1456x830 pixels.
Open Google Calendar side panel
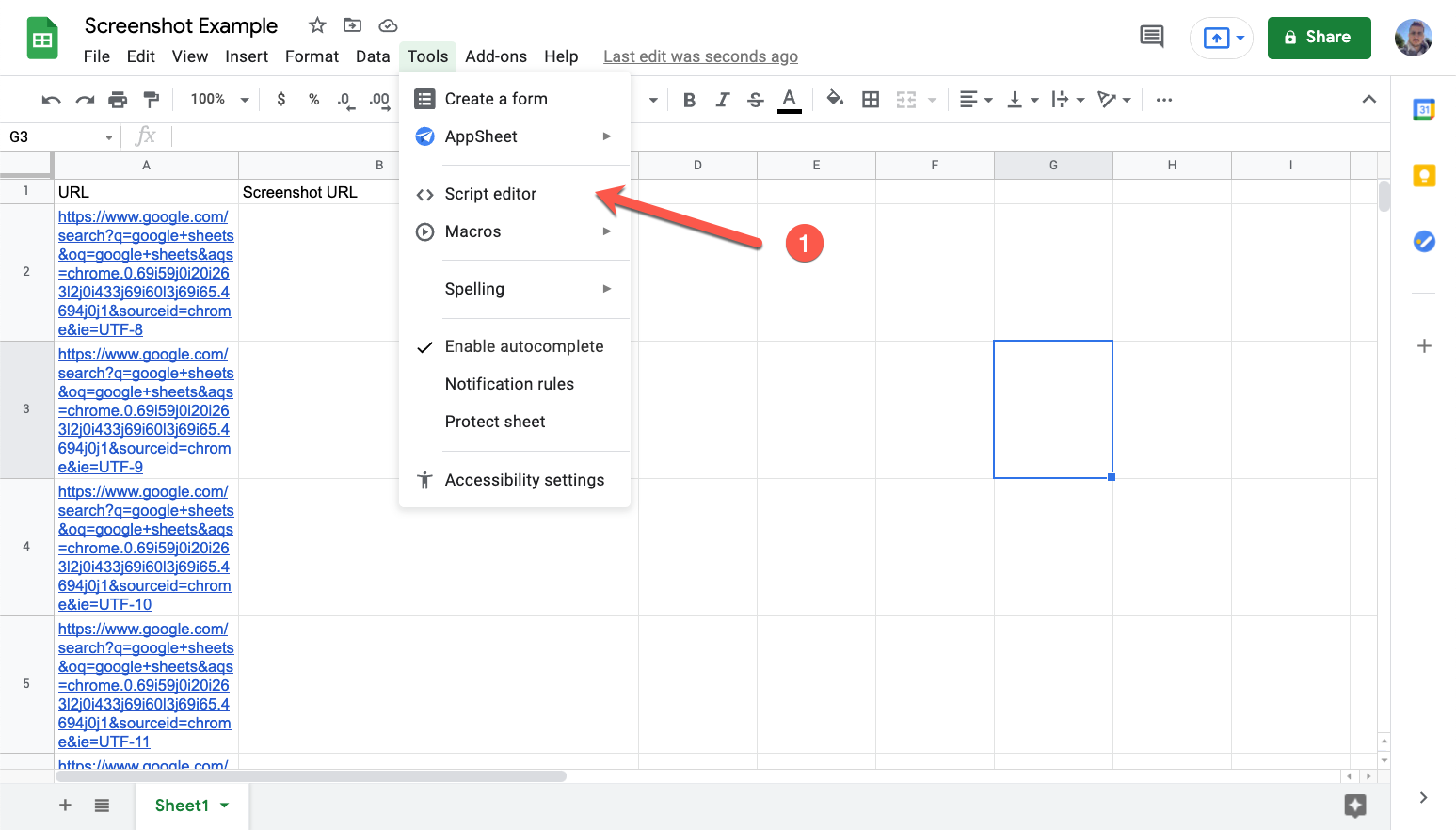click(x=1424, y=109)
